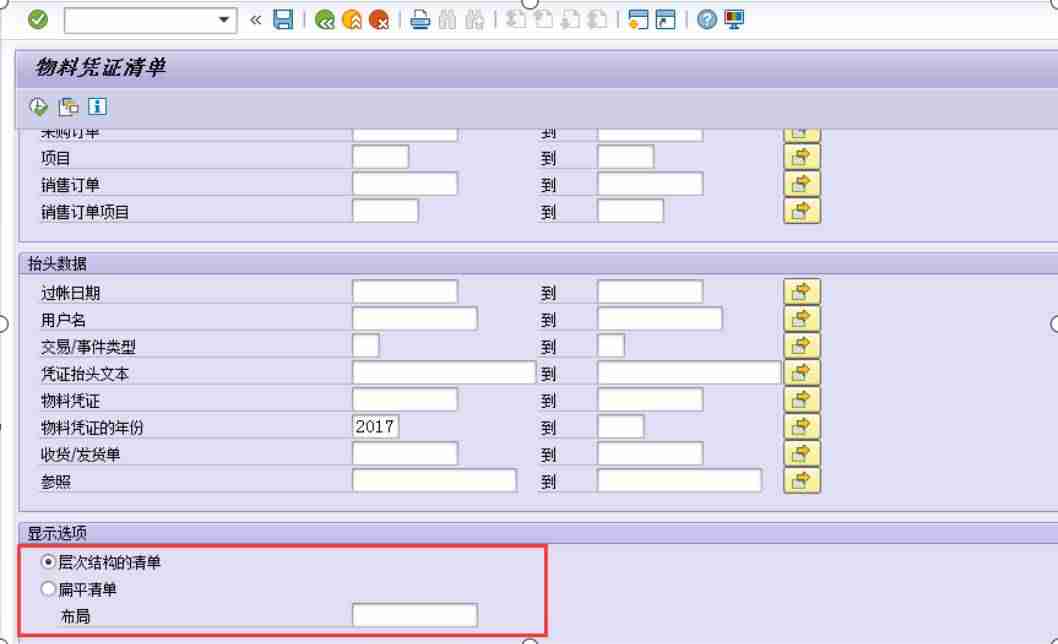
Task: Click the Save diskette icon
Action: click(283, 20)
